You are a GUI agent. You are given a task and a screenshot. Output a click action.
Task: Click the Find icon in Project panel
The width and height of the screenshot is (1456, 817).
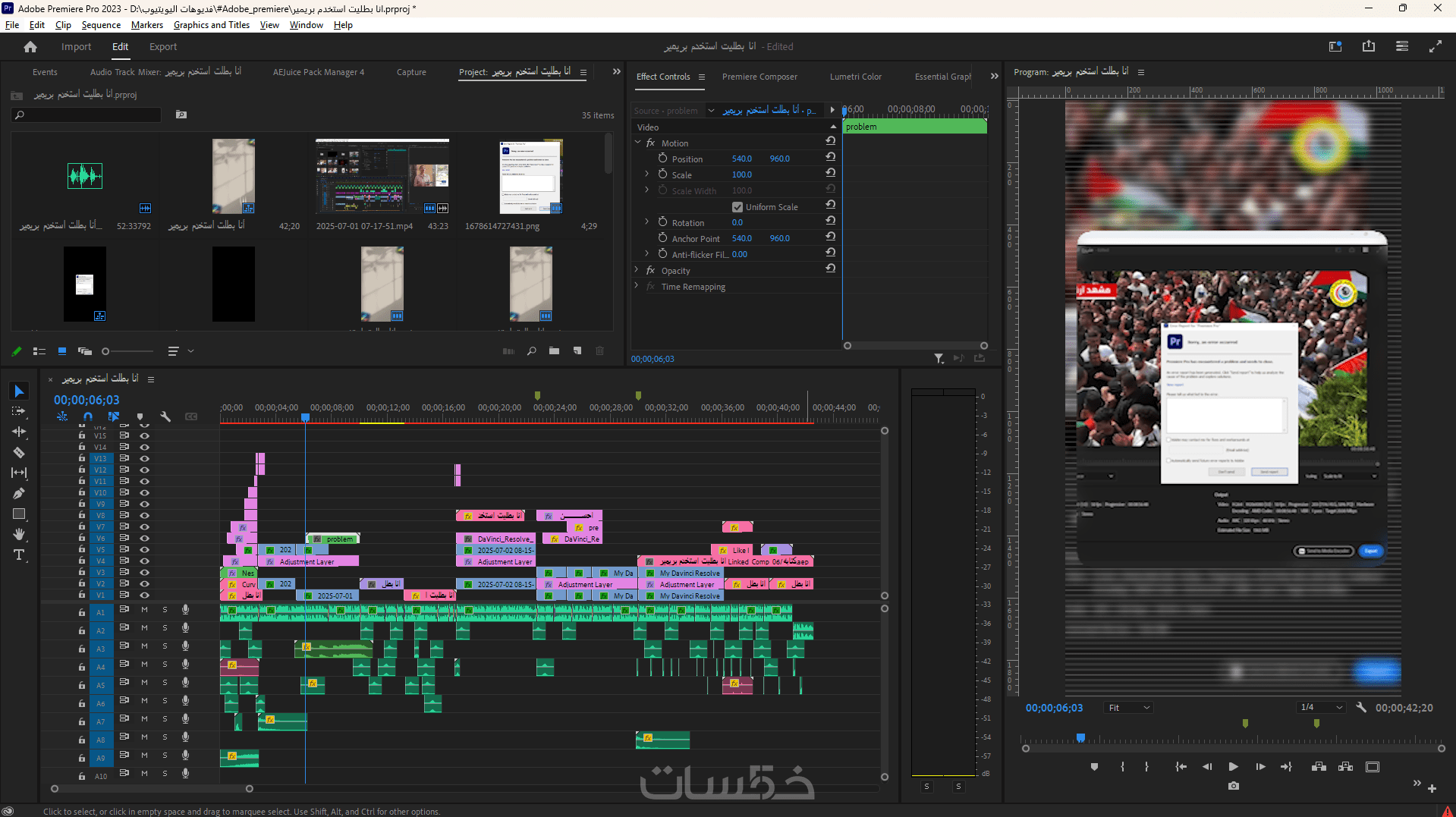[x=532, y=351]
